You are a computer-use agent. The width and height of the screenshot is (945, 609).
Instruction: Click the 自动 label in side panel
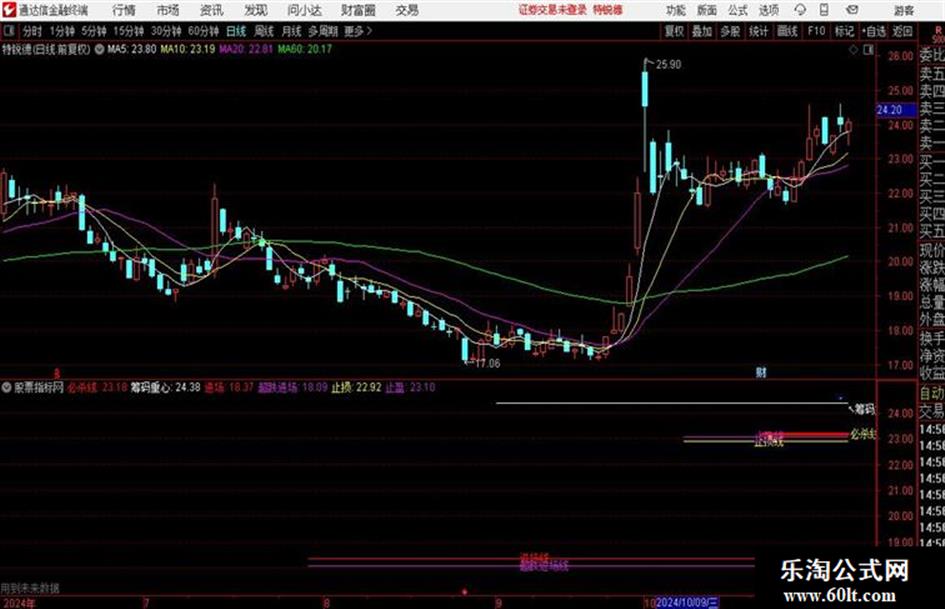point(932,394)
